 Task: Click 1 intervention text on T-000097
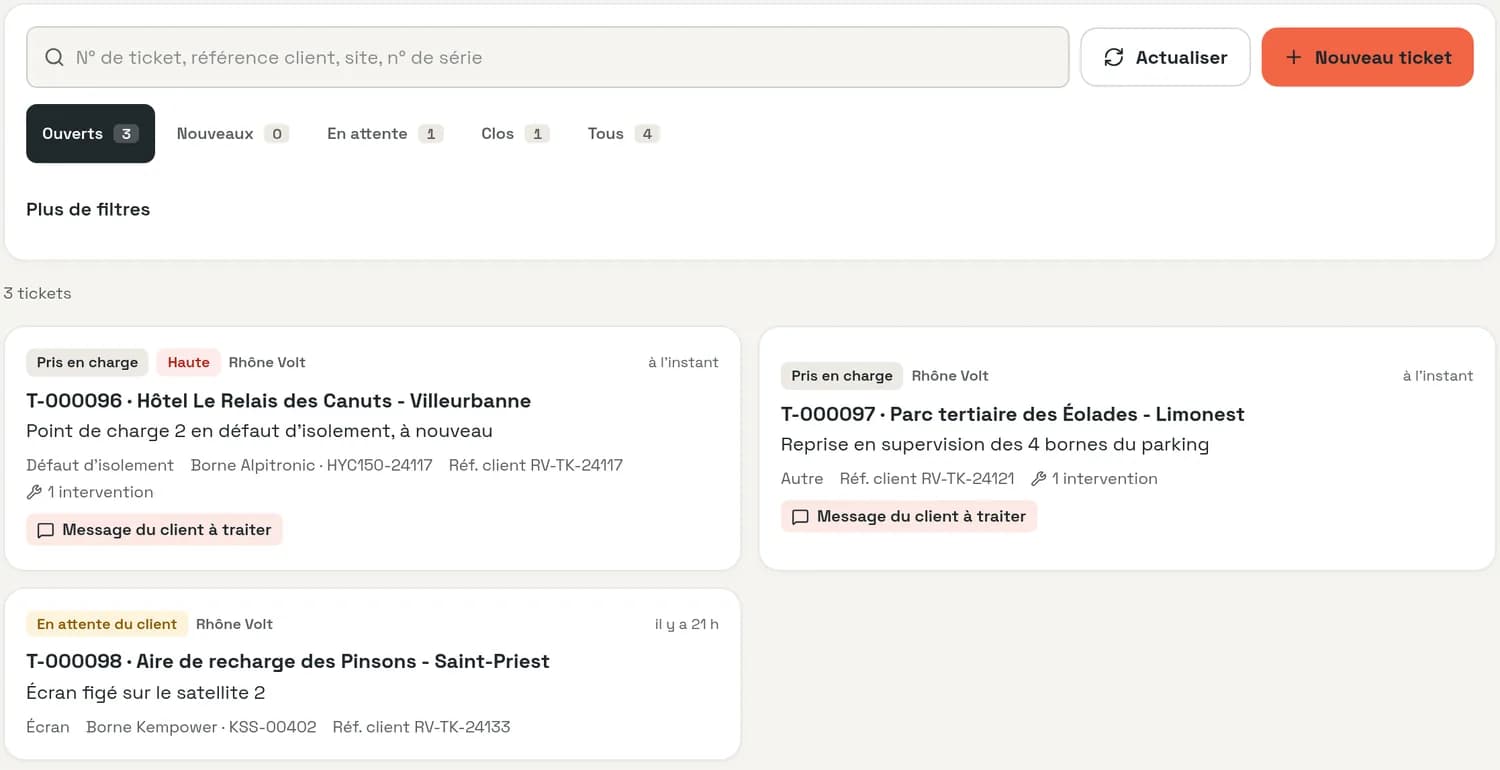pyautogui.click(x=1104, y=479)
